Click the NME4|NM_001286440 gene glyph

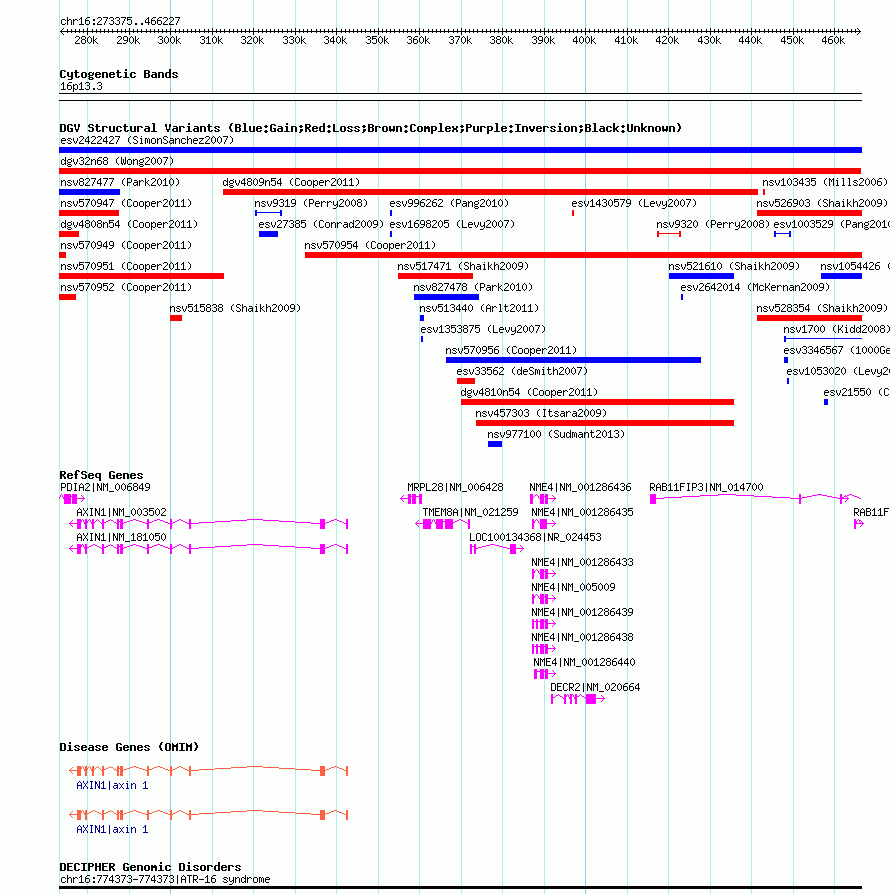[544, 674]
